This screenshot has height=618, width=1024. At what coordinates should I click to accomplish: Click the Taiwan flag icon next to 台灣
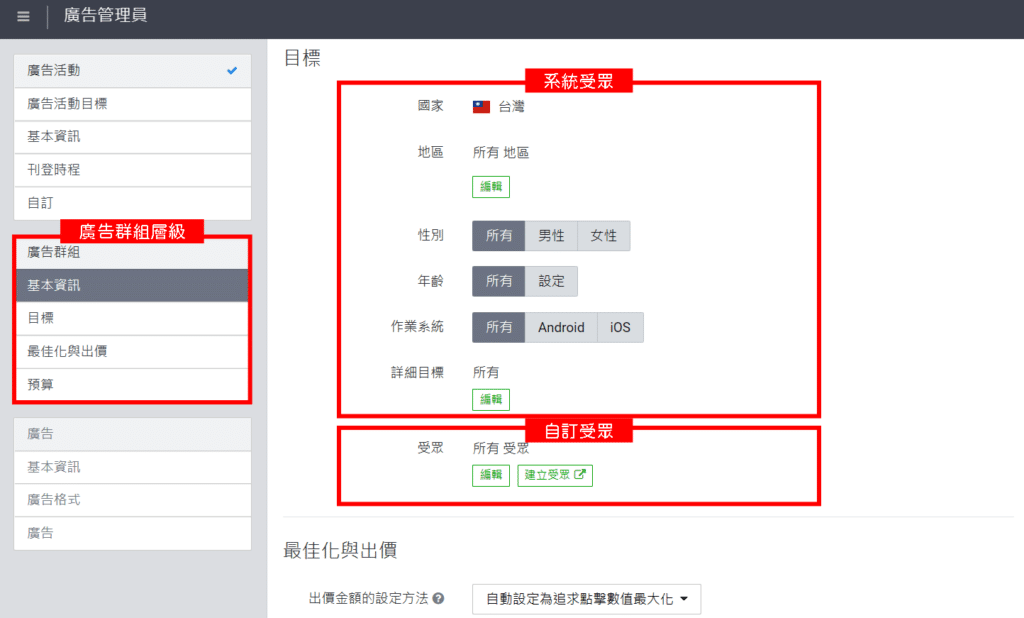(x=479, y=105)
